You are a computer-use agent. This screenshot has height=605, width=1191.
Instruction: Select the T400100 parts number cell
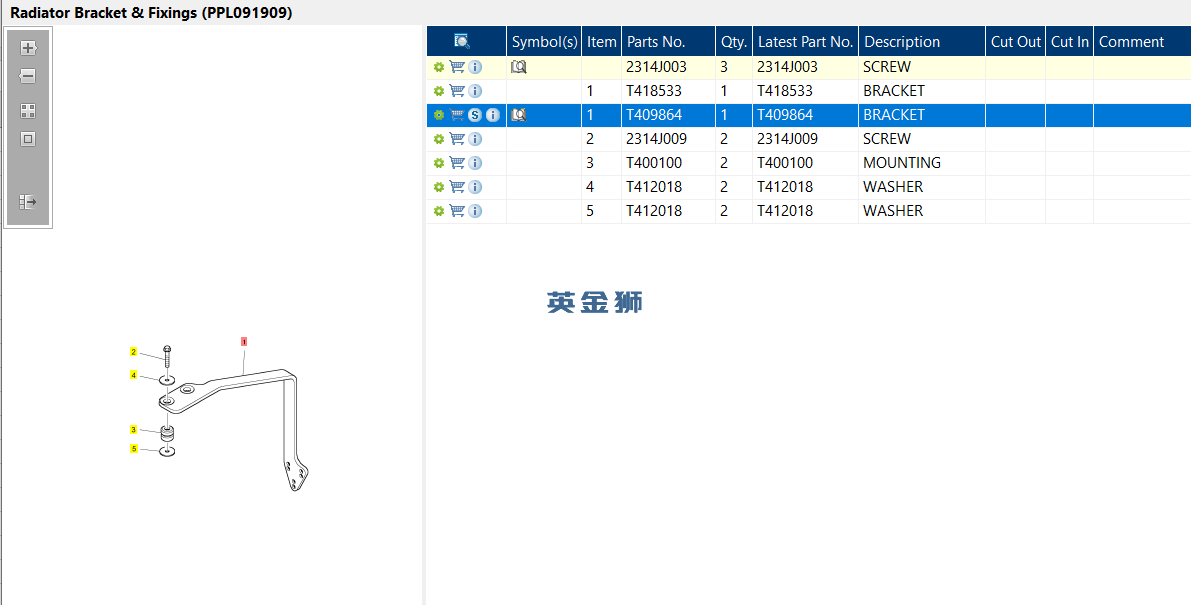668,163
